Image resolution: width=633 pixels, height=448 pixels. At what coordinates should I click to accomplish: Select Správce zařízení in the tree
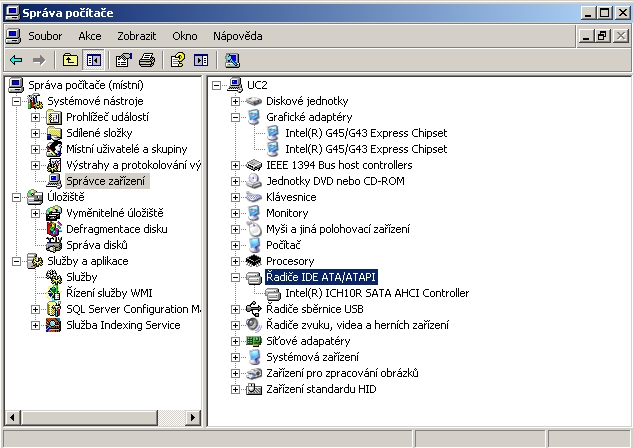pyautogui.click(x=106, y=181)
